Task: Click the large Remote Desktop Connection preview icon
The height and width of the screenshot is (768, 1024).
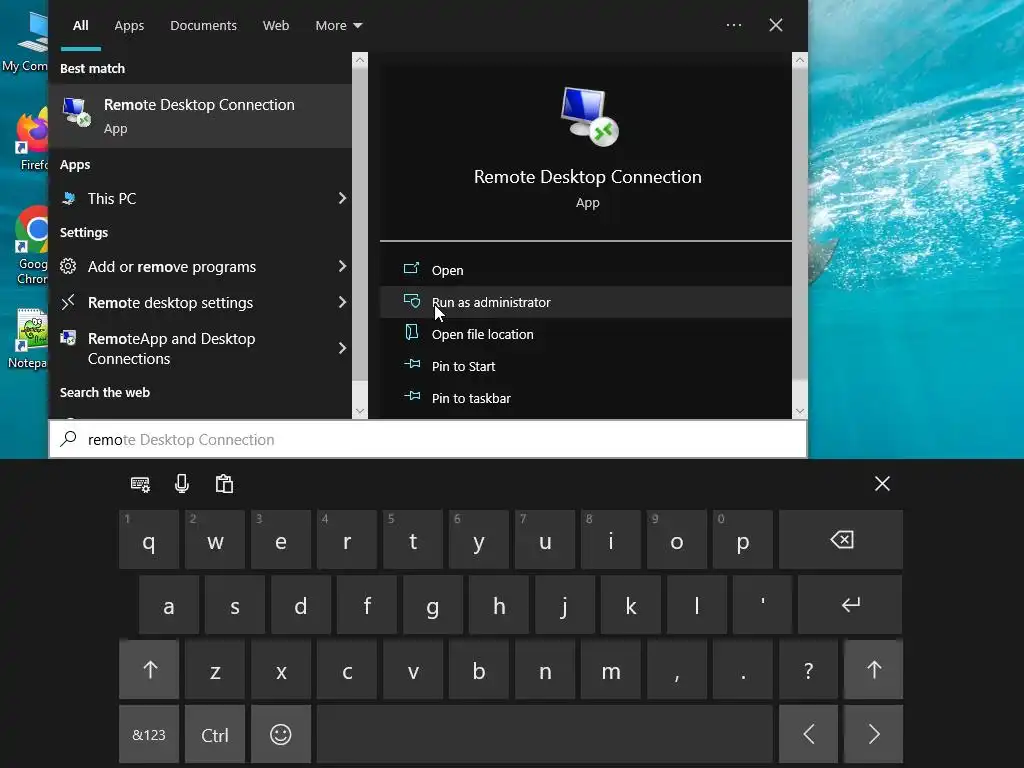Action: click(589, 116)
